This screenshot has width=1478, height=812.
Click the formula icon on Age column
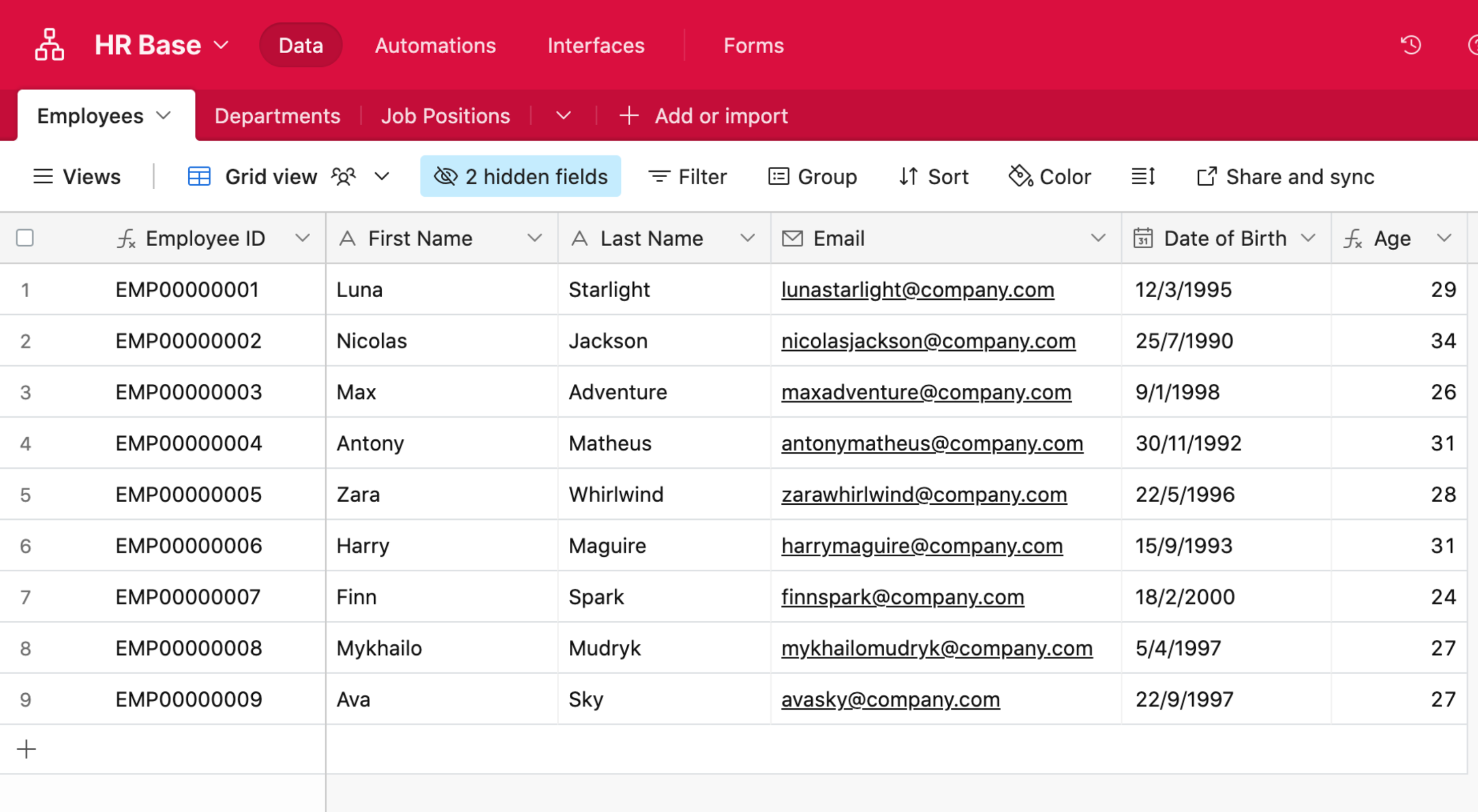(x=1353, y=238)
